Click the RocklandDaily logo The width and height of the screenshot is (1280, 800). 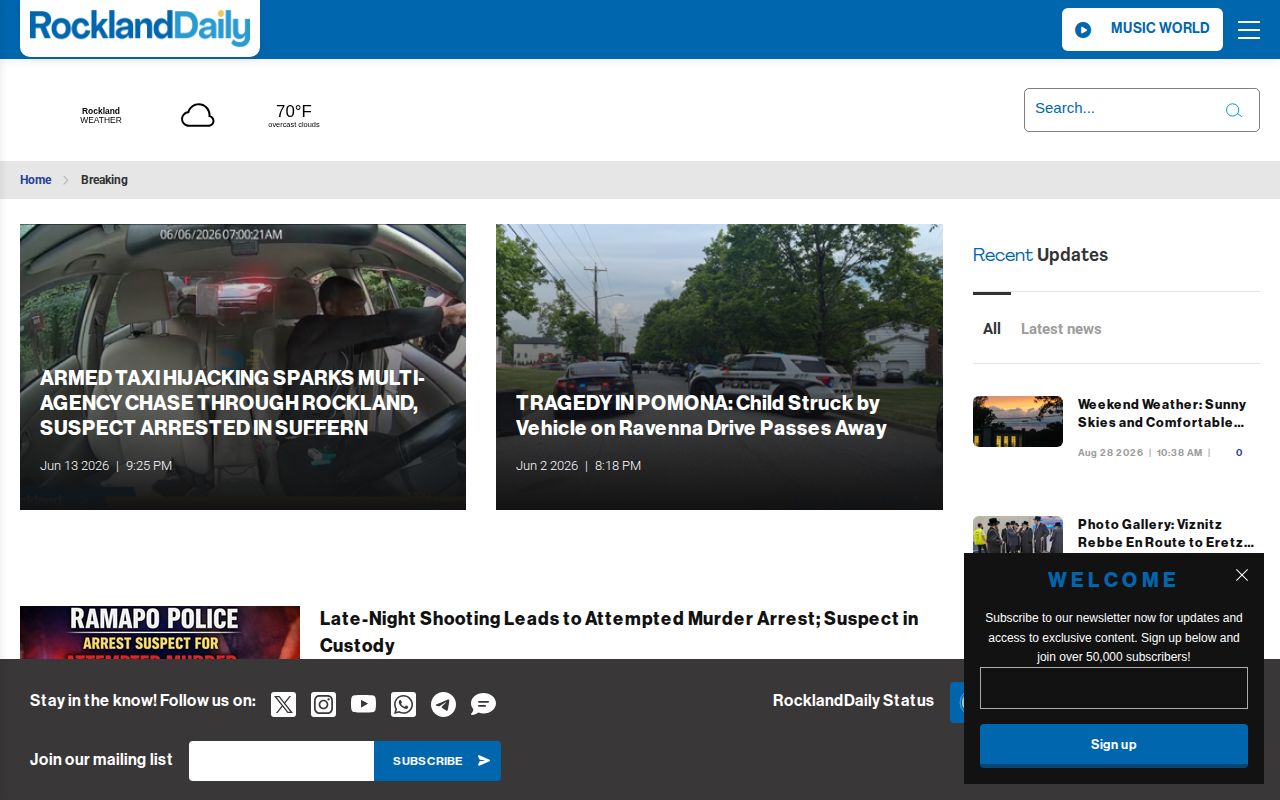[140, 27]
